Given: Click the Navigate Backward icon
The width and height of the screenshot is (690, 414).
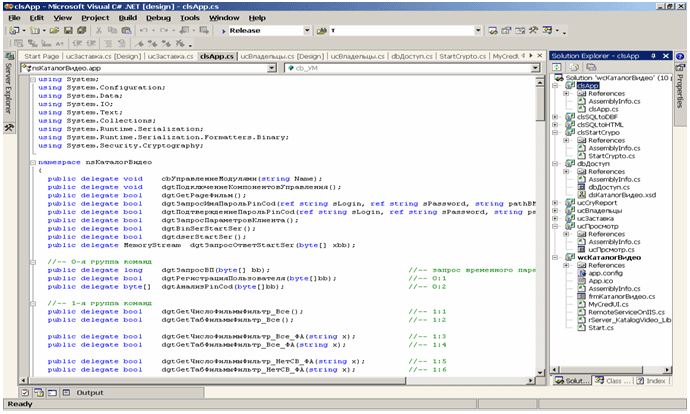Looking at the screenshot, I should coord(184,30).
